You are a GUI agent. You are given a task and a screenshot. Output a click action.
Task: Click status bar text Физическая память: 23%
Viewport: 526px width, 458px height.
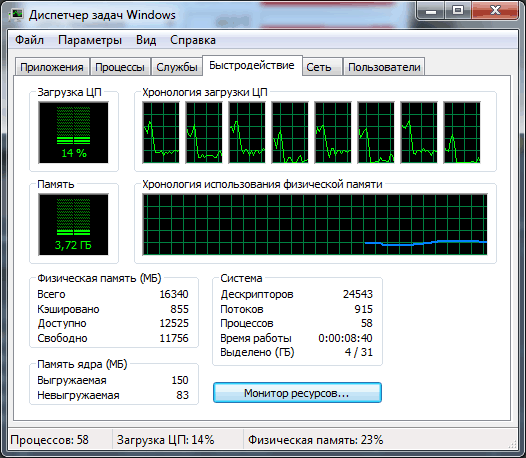pos(315,440)
